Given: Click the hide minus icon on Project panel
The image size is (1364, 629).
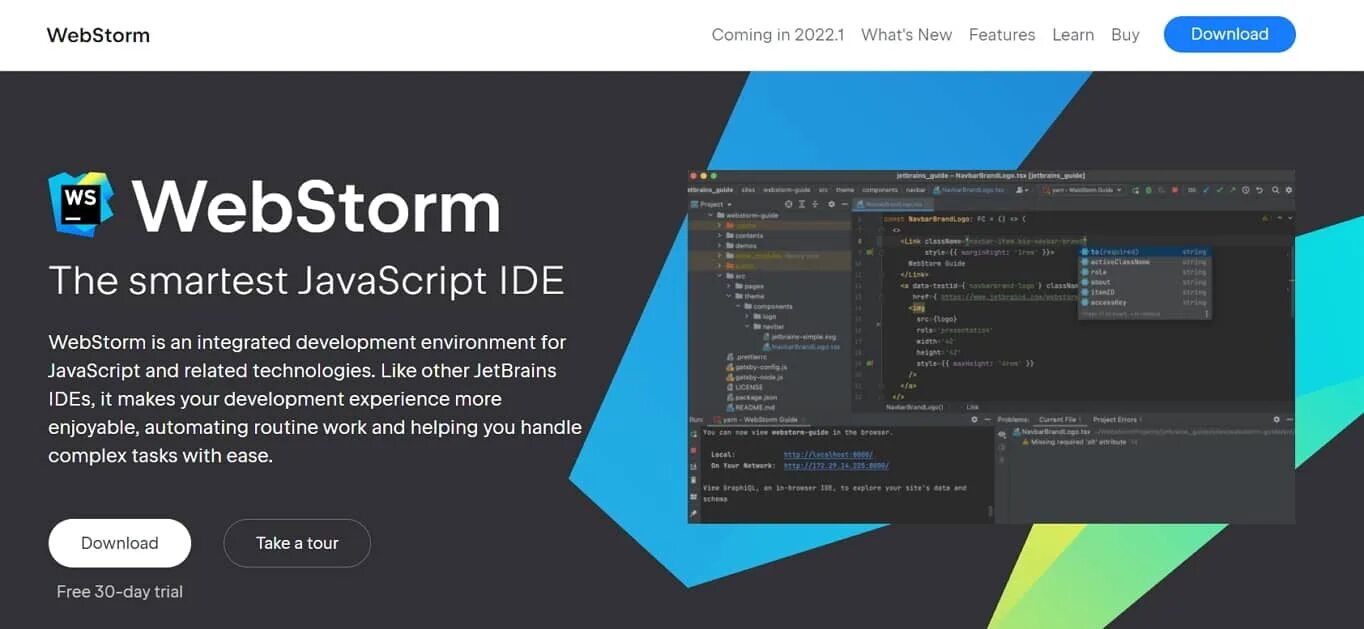Looking at the screenshot, I should click(844, 204).
